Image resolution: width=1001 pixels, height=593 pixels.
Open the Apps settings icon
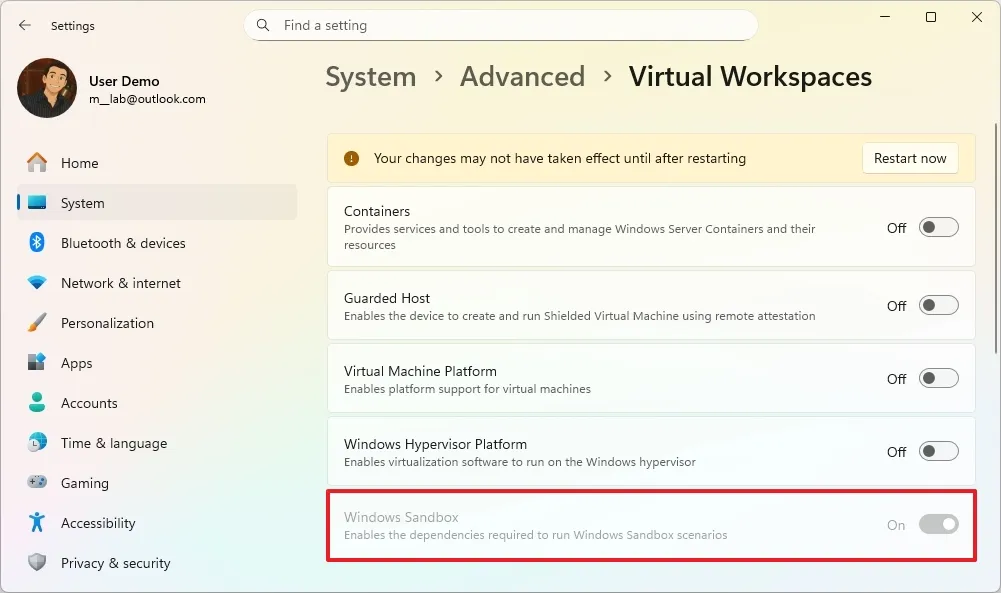pos(36,363)
